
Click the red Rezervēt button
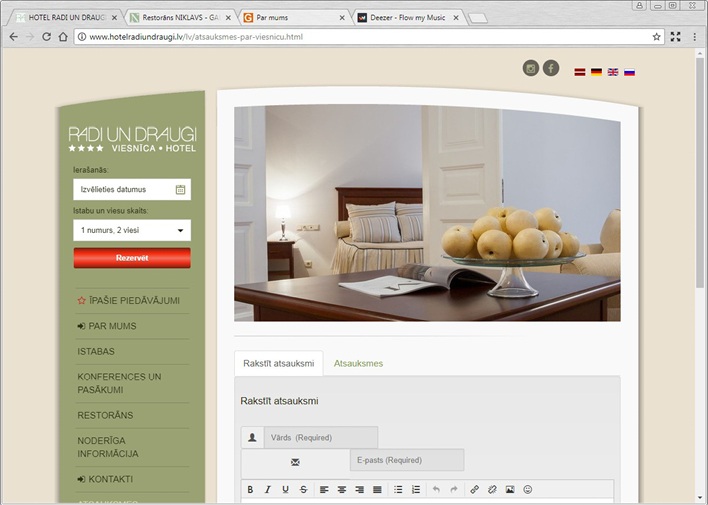pyautogui.click(x=132, y=258)
